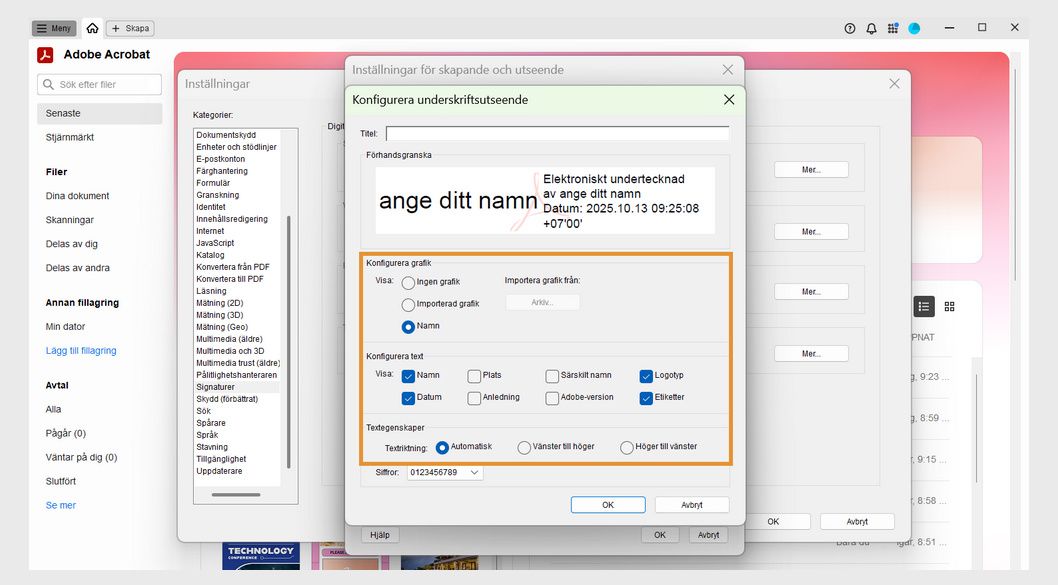Uncheck the Logotyp checkbox
The height and width of the screenshot is (585, 1058).
click(x=645, y=375)
